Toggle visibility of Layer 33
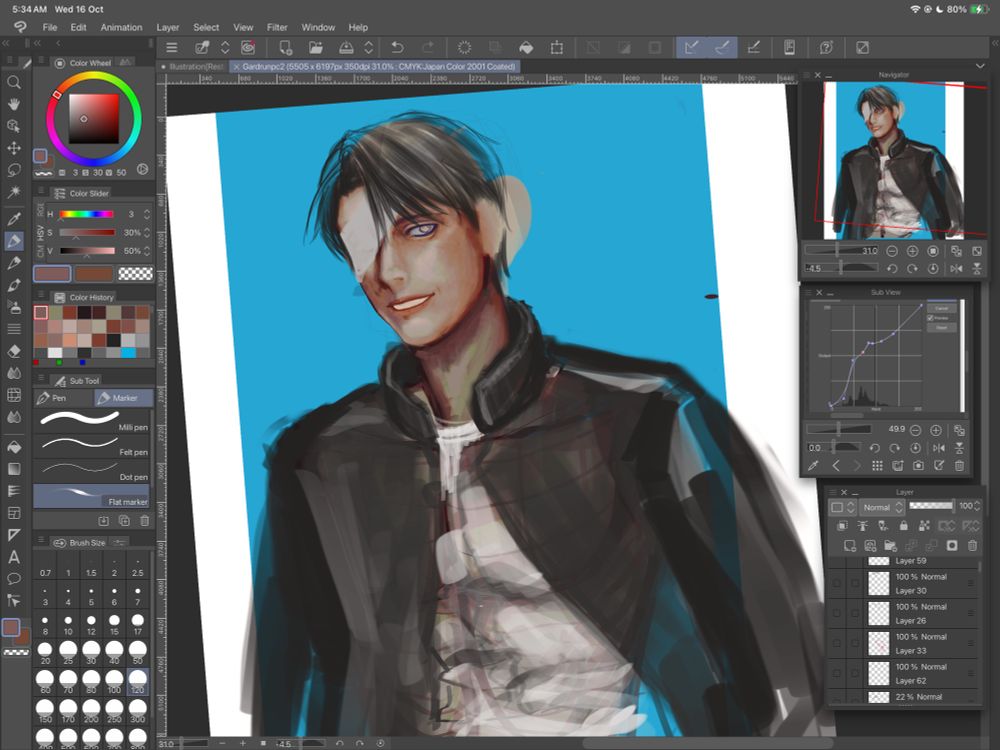Viewport: 1000px width, 750px height. pyautogui.click(x=837, y=643)
